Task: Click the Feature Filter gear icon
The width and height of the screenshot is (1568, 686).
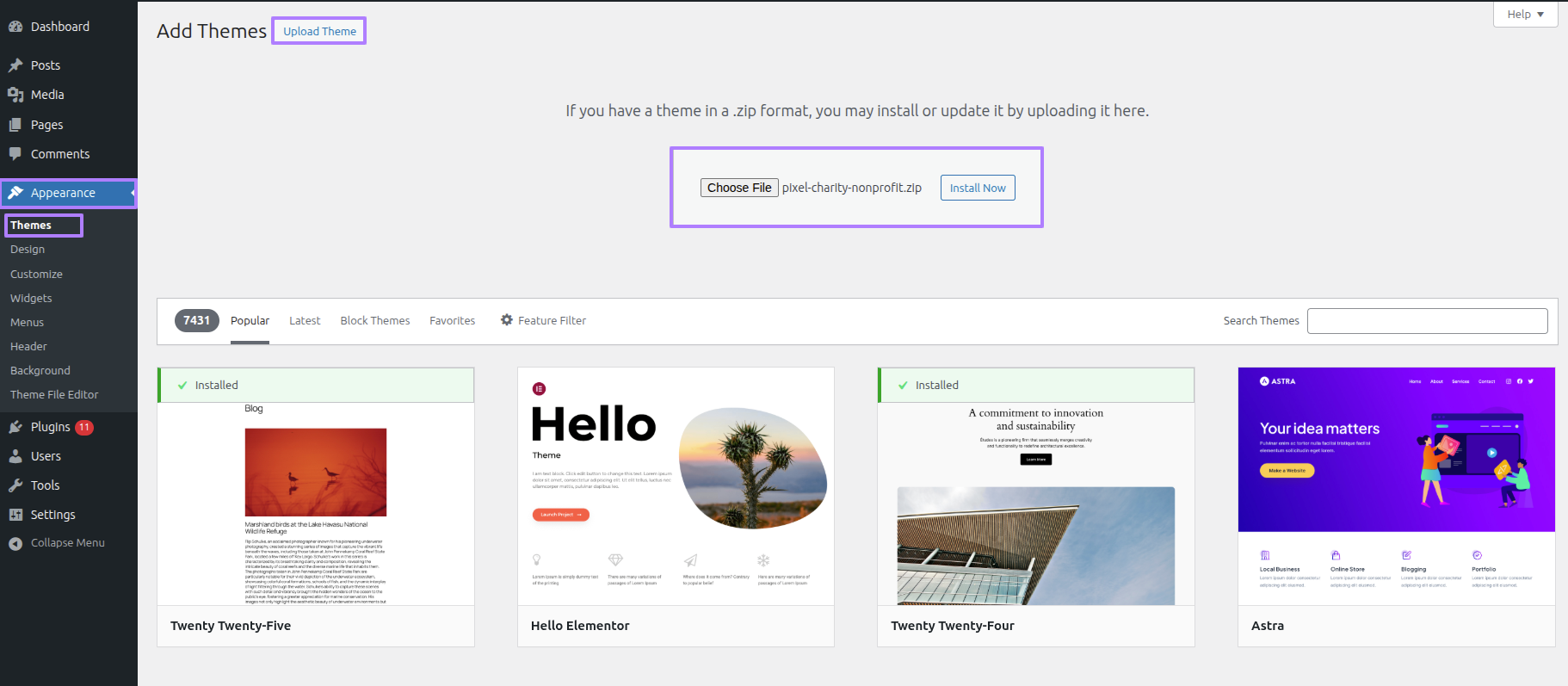Action: pyautogui.click(x=507, y=320)
